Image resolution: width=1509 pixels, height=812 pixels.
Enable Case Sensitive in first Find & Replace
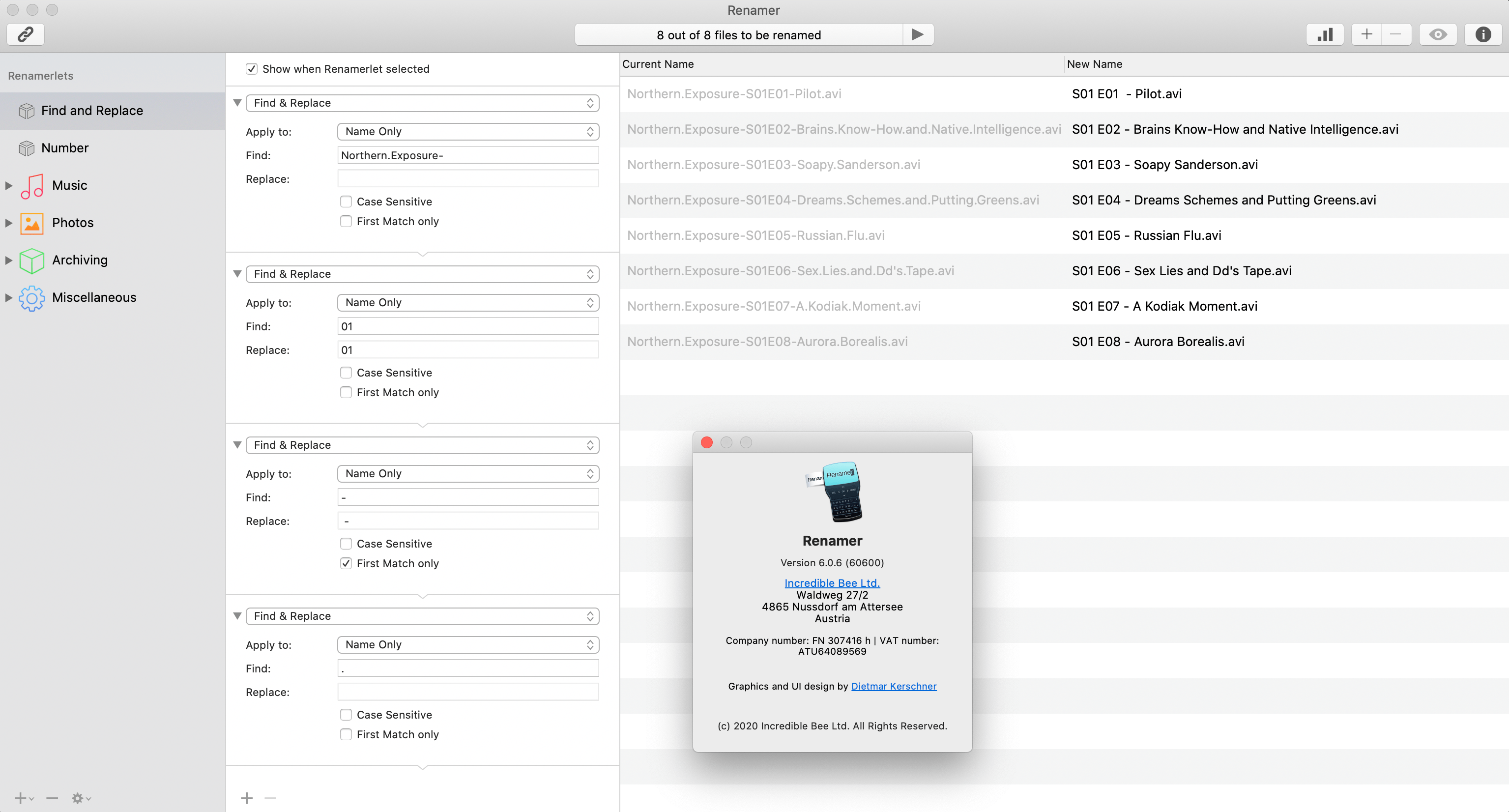click(346, 202)
